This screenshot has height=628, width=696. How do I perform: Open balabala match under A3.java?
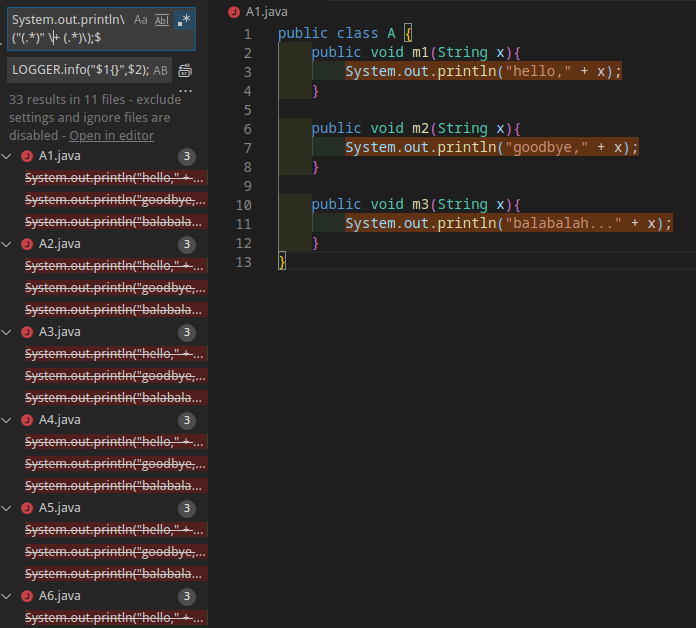116,398
